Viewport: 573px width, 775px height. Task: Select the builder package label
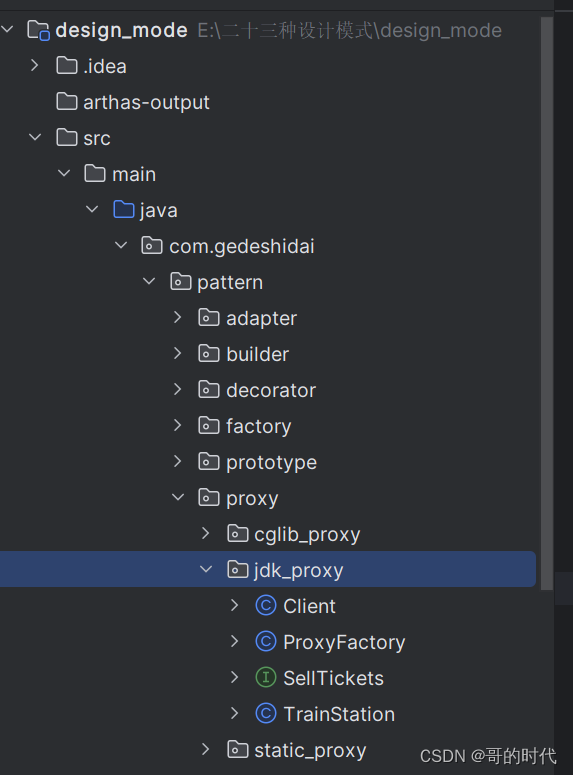pyautogui.click(x=258, y=354)
